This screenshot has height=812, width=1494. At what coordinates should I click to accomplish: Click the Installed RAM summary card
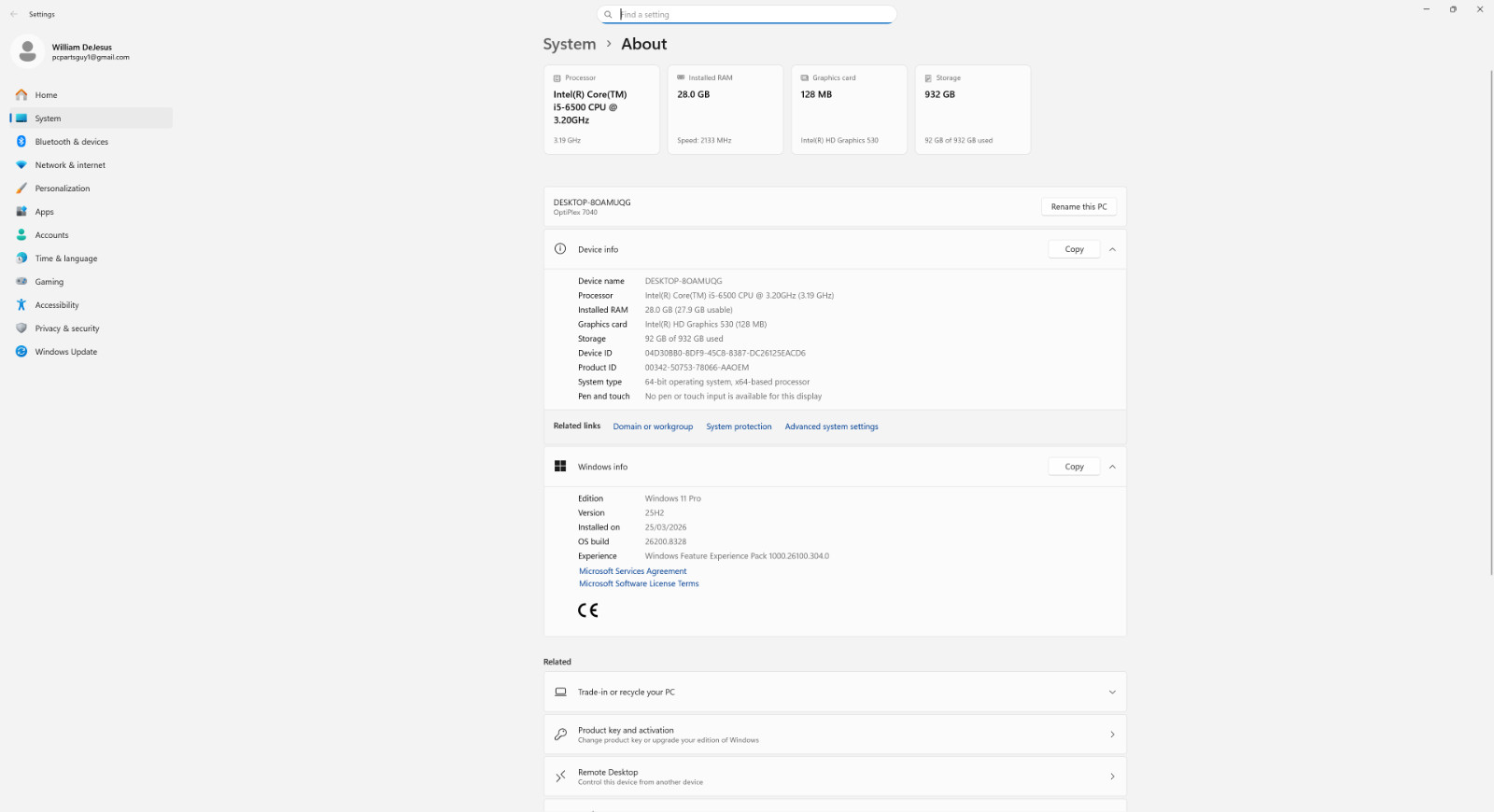tap(726, 109)
